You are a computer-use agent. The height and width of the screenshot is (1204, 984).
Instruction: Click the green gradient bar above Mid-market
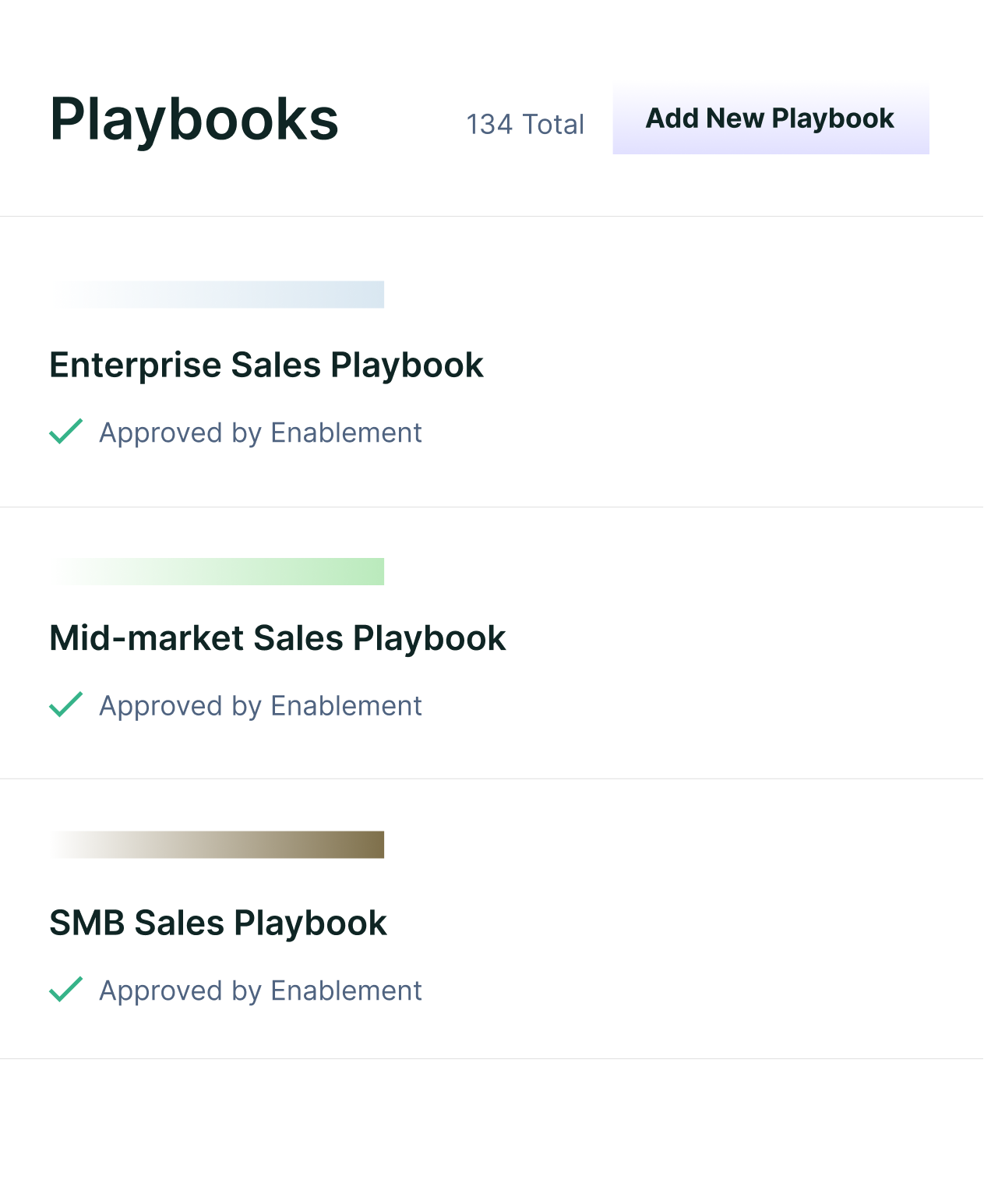pyautogui.click(x=218, y=571)
